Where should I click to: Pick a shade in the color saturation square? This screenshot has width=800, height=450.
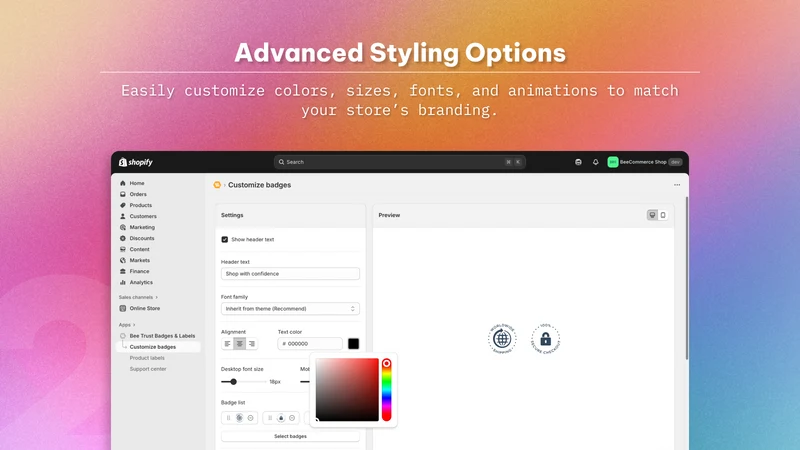[x=347, y=390]
